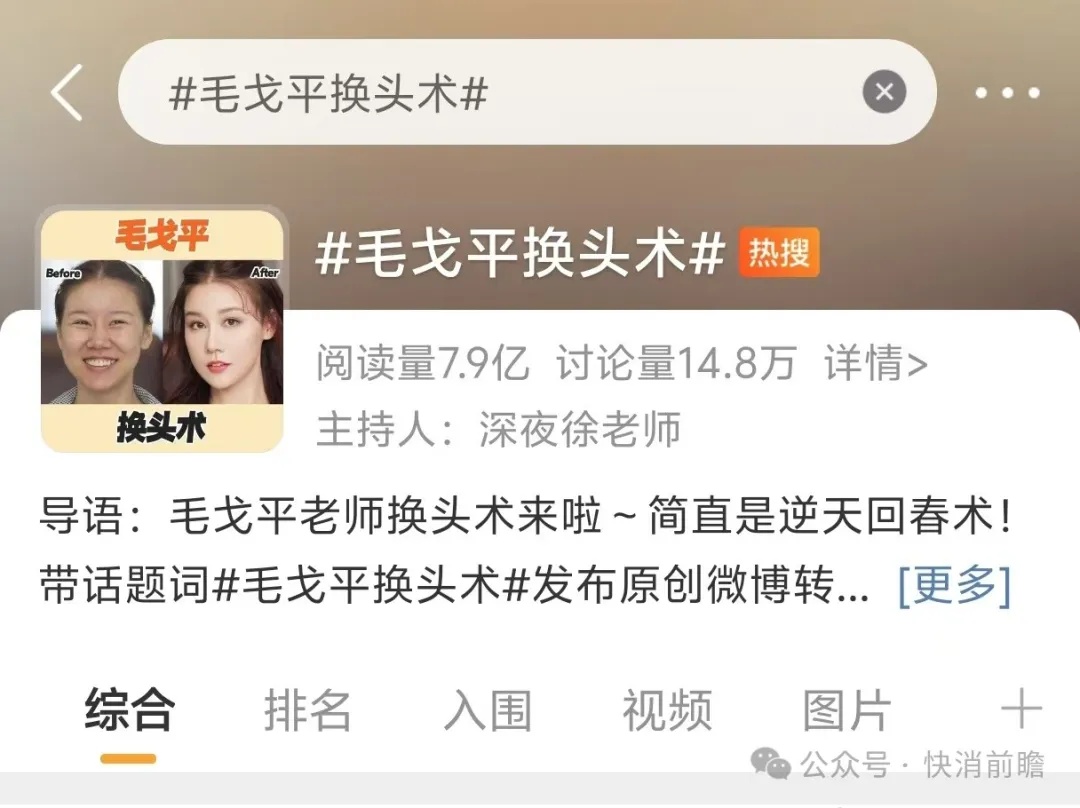This screenshot has width=1080, height=808.
Task: Clear the search text with the X icon
Action: [x=884, y=92]
